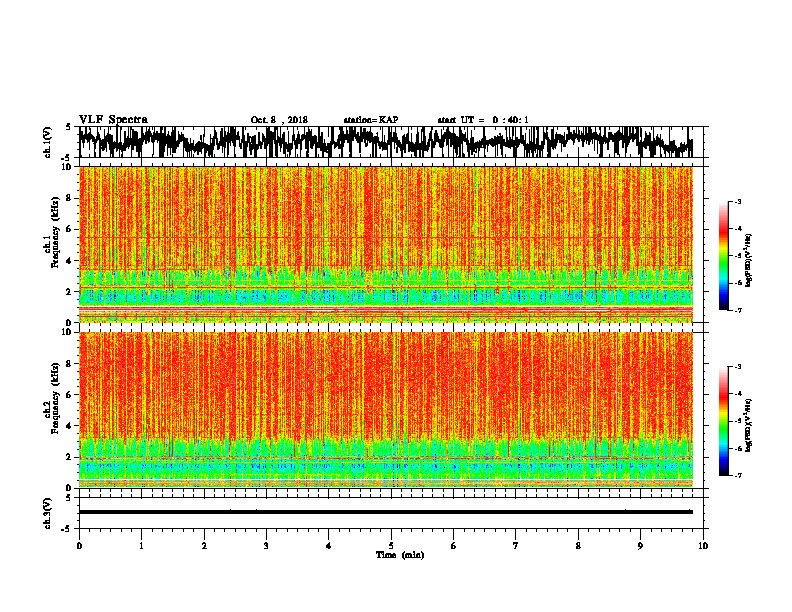The height and width of the screenshot is (612, 792).
Task: Click the ch.2 Frequency (kHz) axis label
Action: (x=53, y=398)
